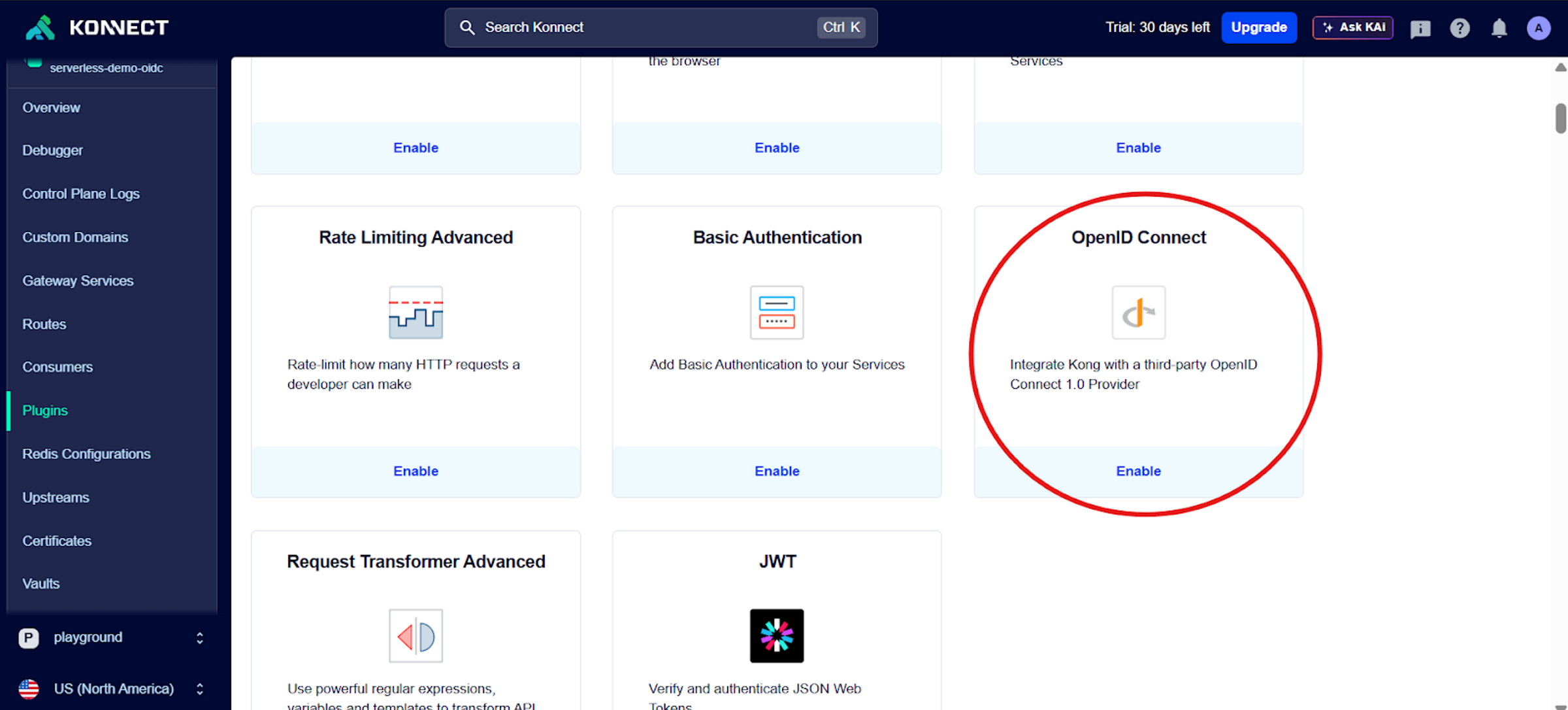The height and width of the screenshot is (710, 1568).
Task: Enable the OpenID Connect plugin
Action: [x=1138, y=471]
